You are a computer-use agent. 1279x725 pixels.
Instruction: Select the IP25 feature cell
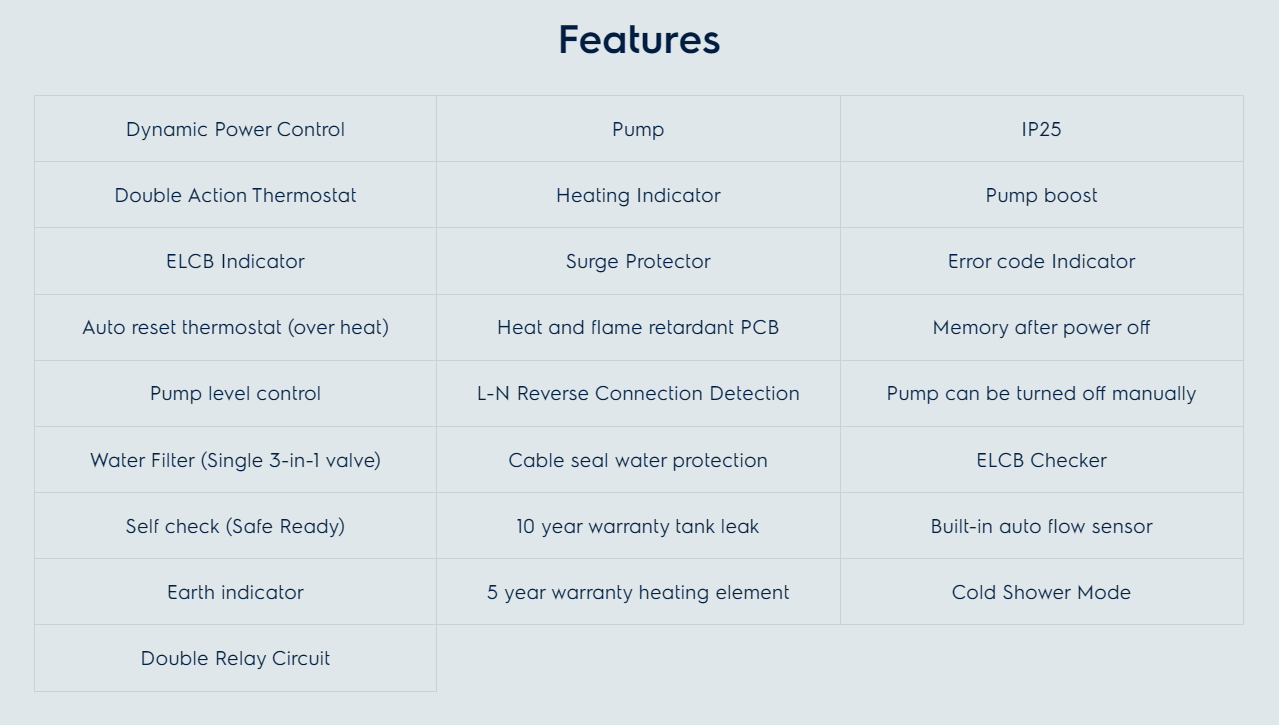(x=1041, y=130)
